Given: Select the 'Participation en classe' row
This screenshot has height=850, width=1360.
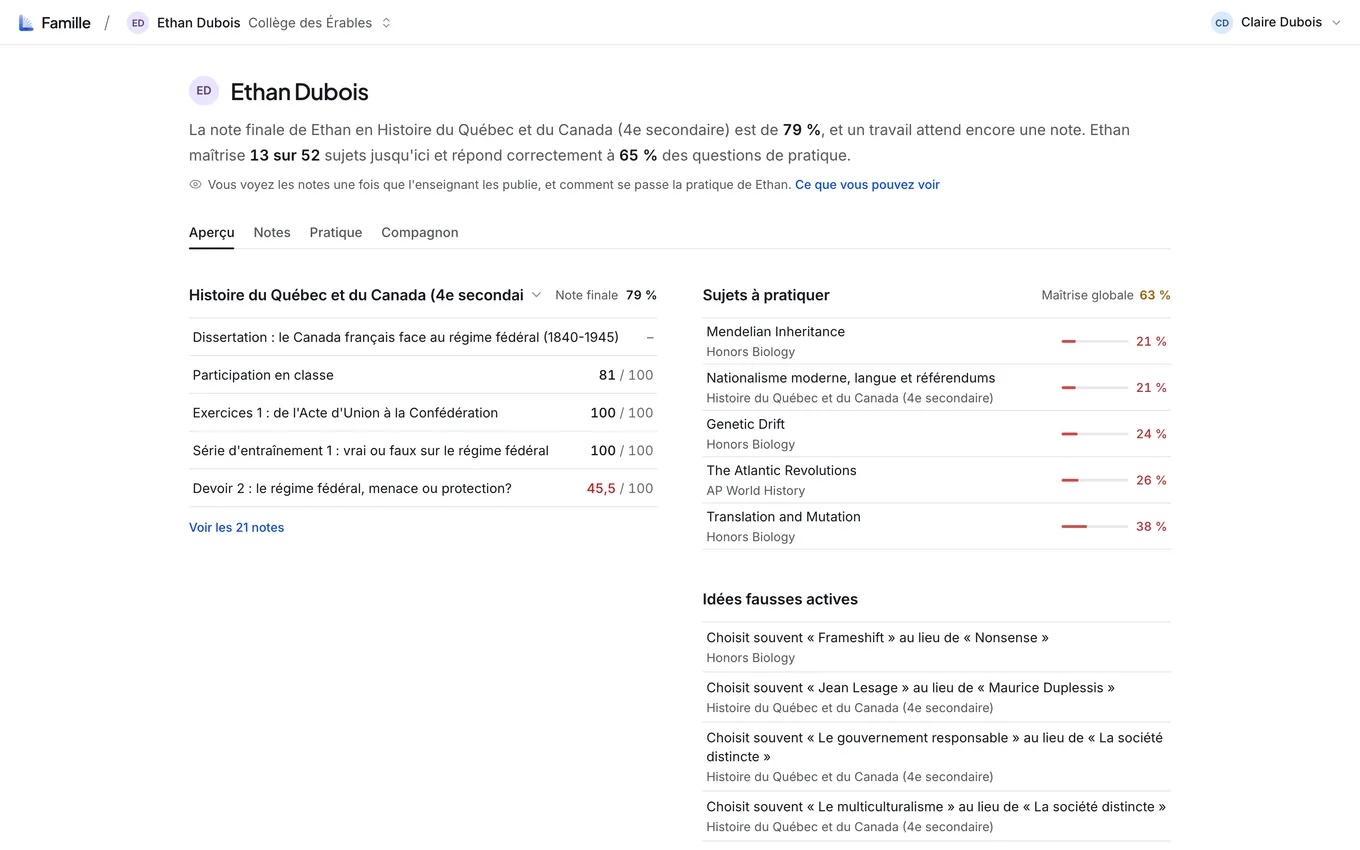Looking at the screenshot, I should pos(423,375).
